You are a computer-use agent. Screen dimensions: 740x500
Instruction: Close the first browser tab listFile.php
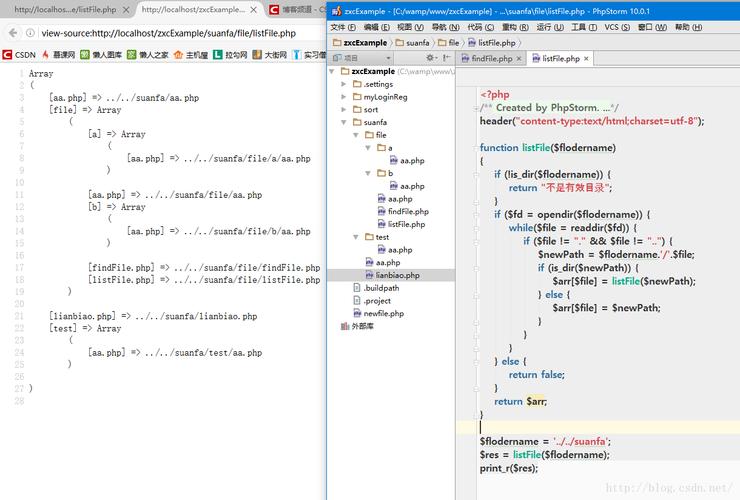pyautogui.click(x=126, y=9)
